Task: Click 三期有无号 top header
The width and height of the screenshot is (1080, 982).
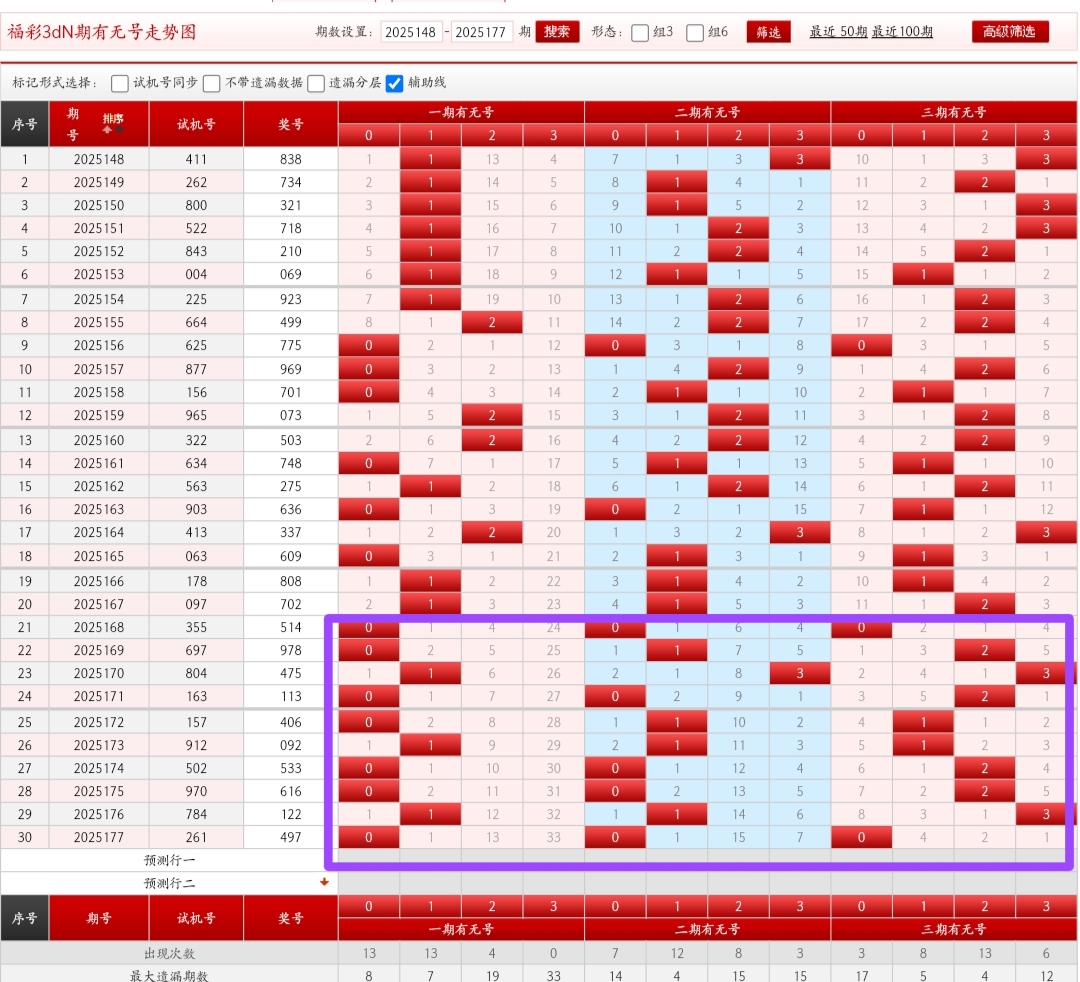Action: click(954, 112)
